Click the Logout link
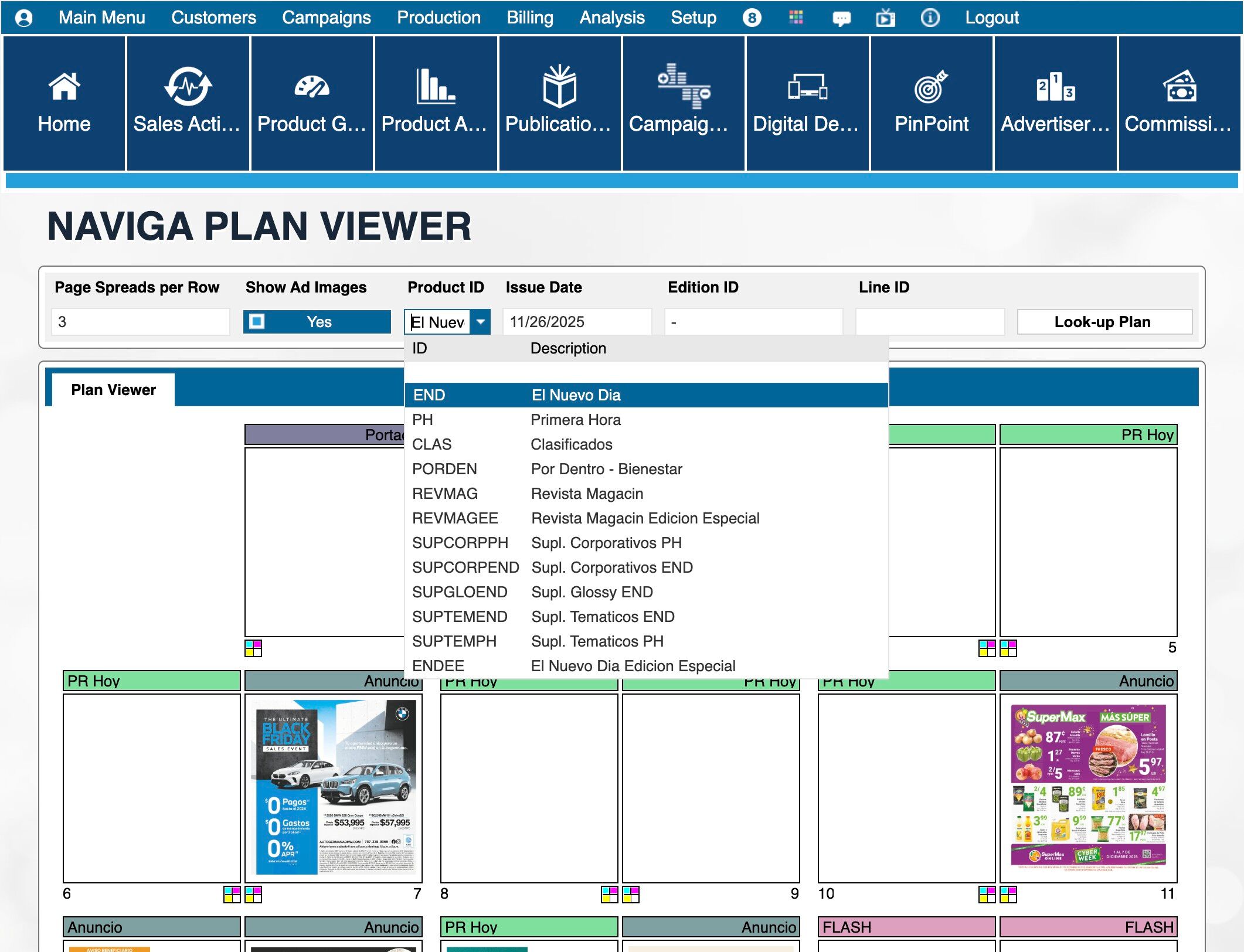The image size is (1244, 952). tap(991, 18)
